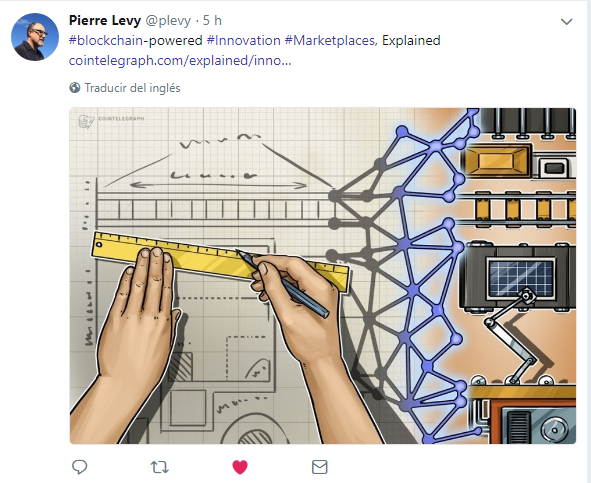Open the 5 h timestamp link
The height and width of the screenshot is (483, 591).
tap(212, 20)
